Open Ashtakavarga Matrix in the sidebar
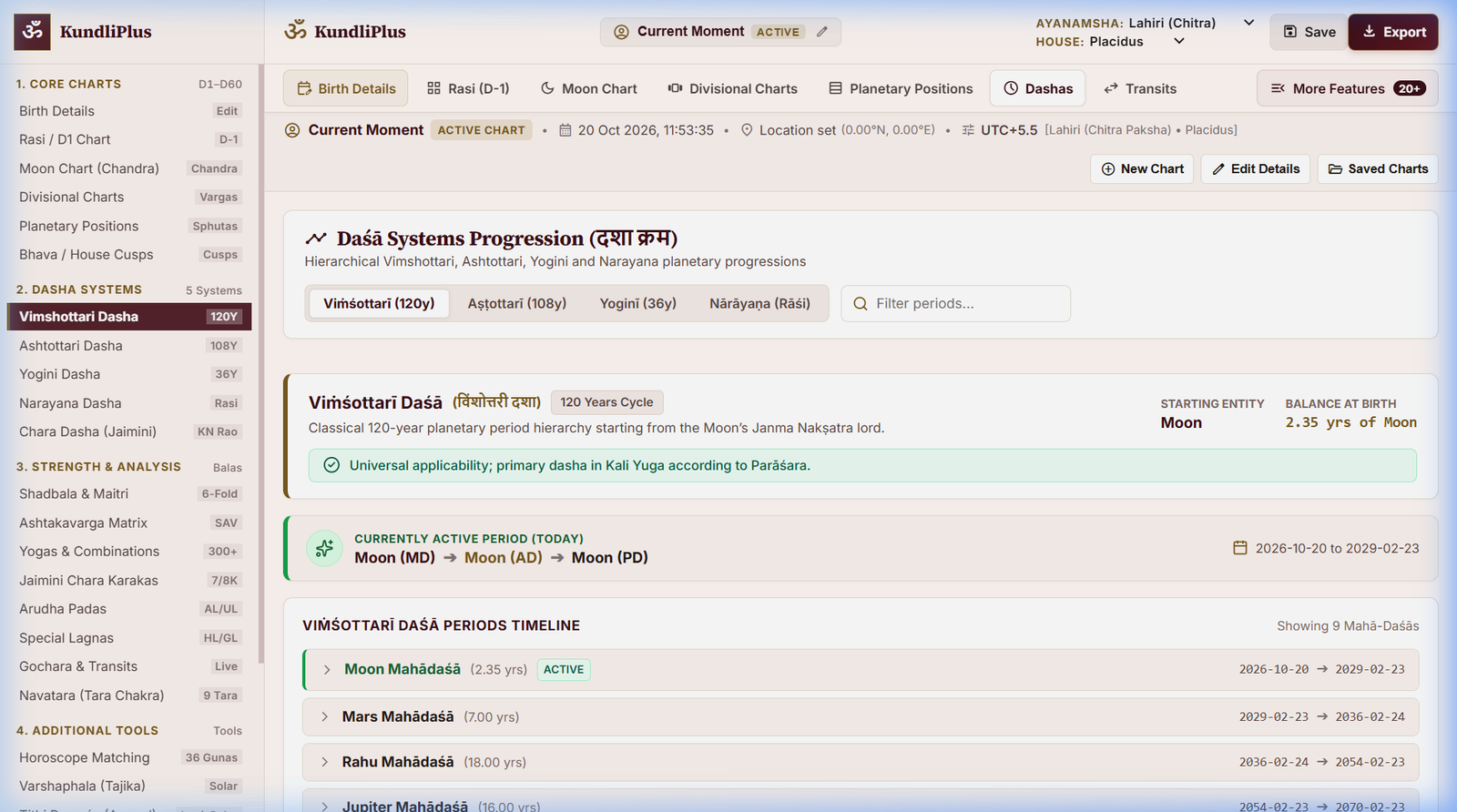The image size is (1457, 812). click(x=129, y=523)
